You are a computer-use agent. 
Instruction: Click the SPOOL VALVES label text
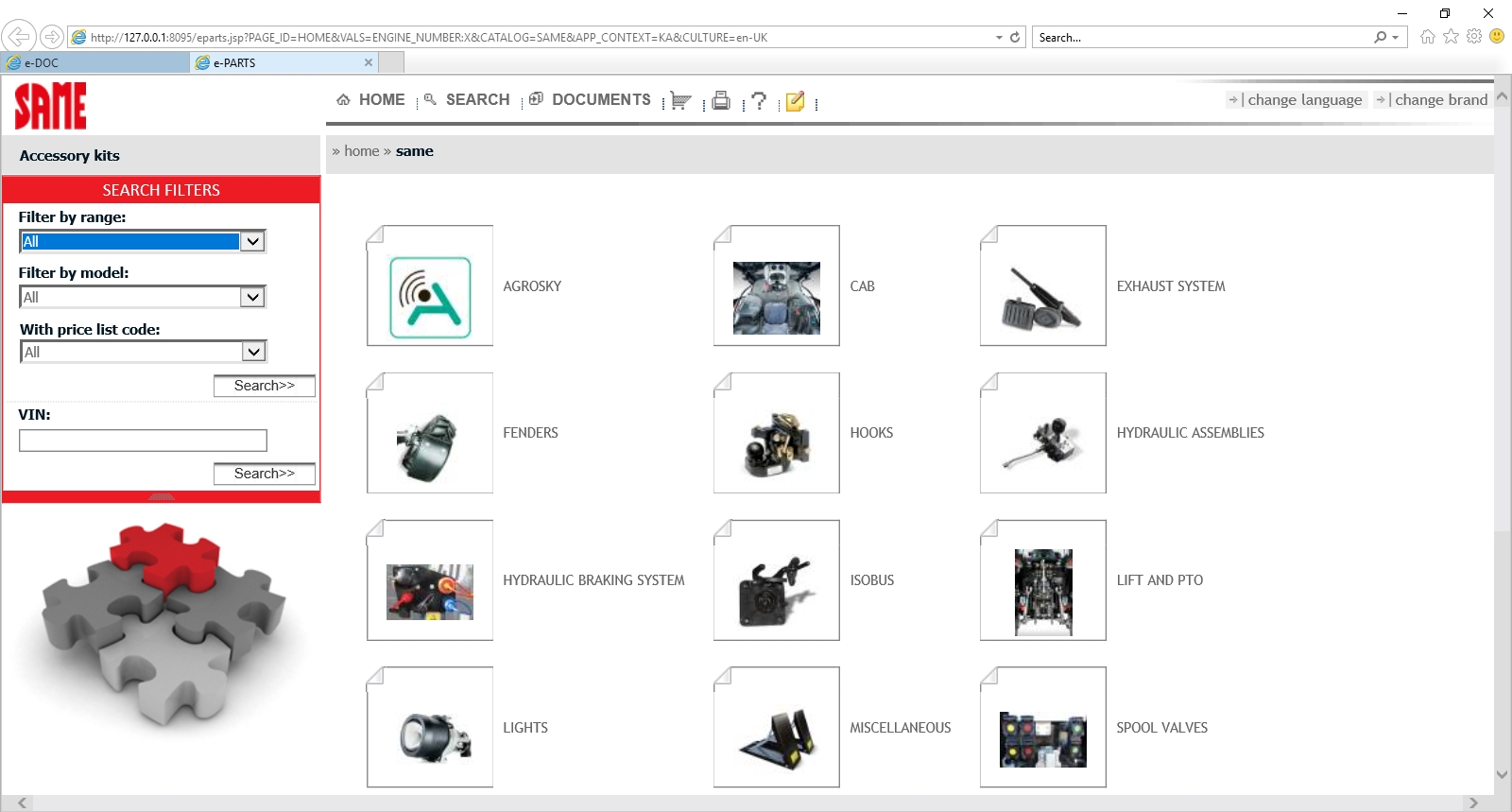click(1162, 728)
